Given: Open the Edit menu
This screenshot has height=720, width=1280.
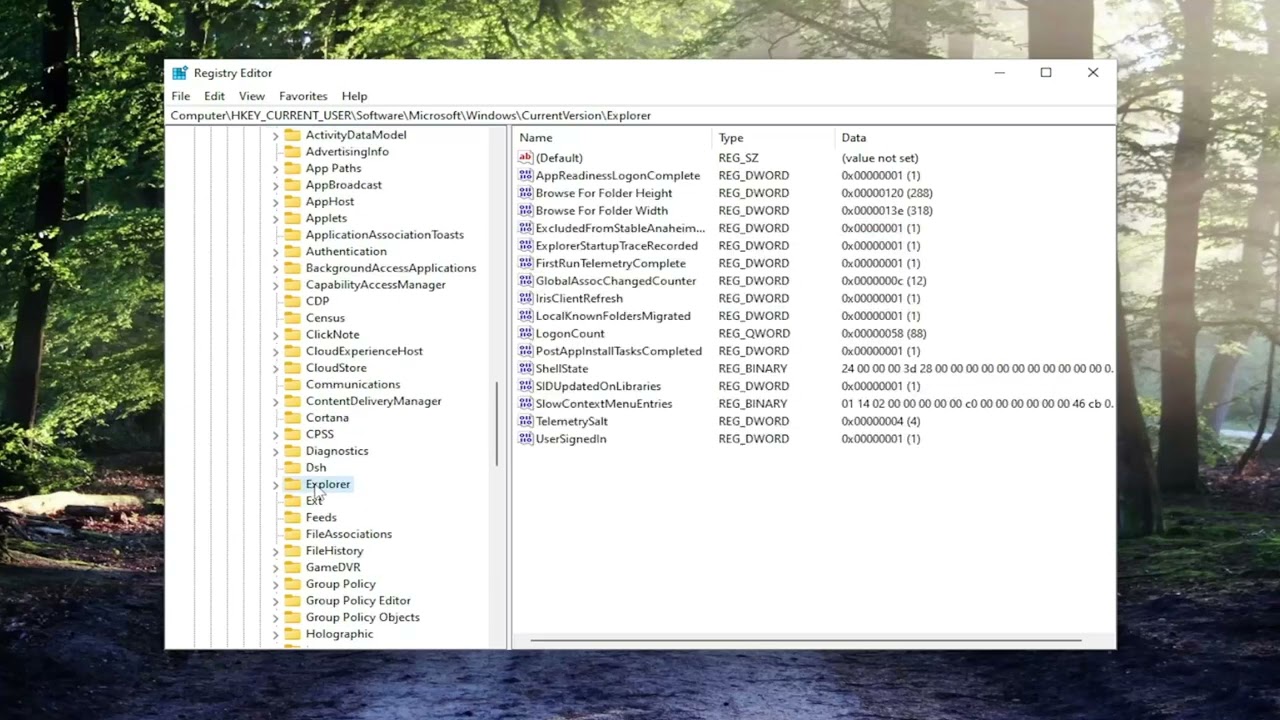Looking at the screenshot, I should click(x=214, y=96).
